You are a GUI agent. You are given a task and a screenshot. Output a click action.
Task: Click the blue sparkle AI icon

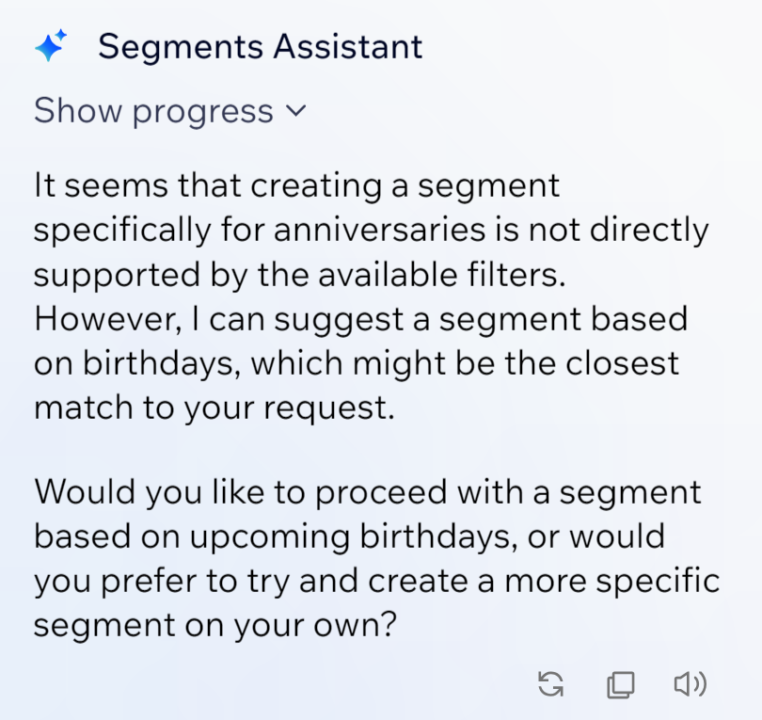click(51, 46)
